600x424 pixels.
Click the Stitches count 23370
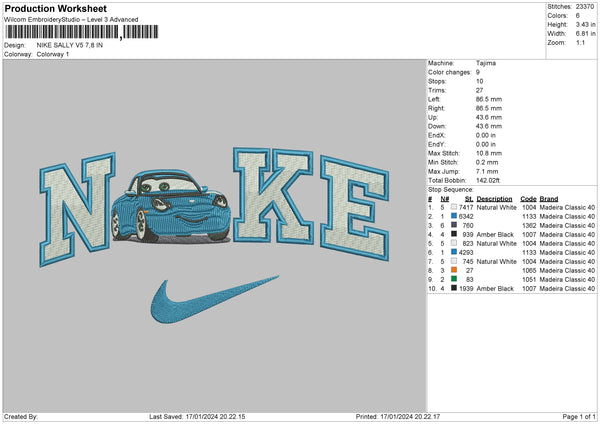[x=584, y=7]
